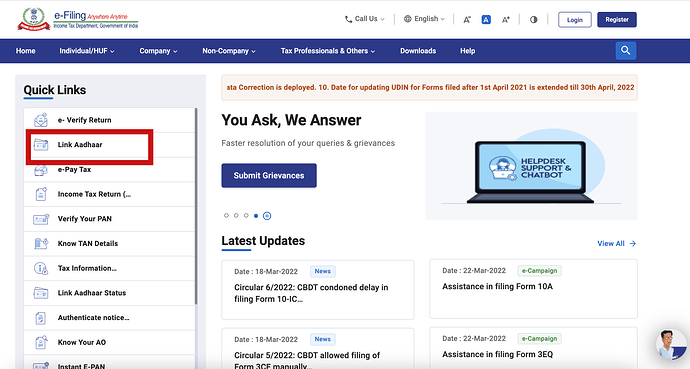This screenshot has width=690, height=369.
Task: Click the Tax Information icon
Action: coord(41,268)
